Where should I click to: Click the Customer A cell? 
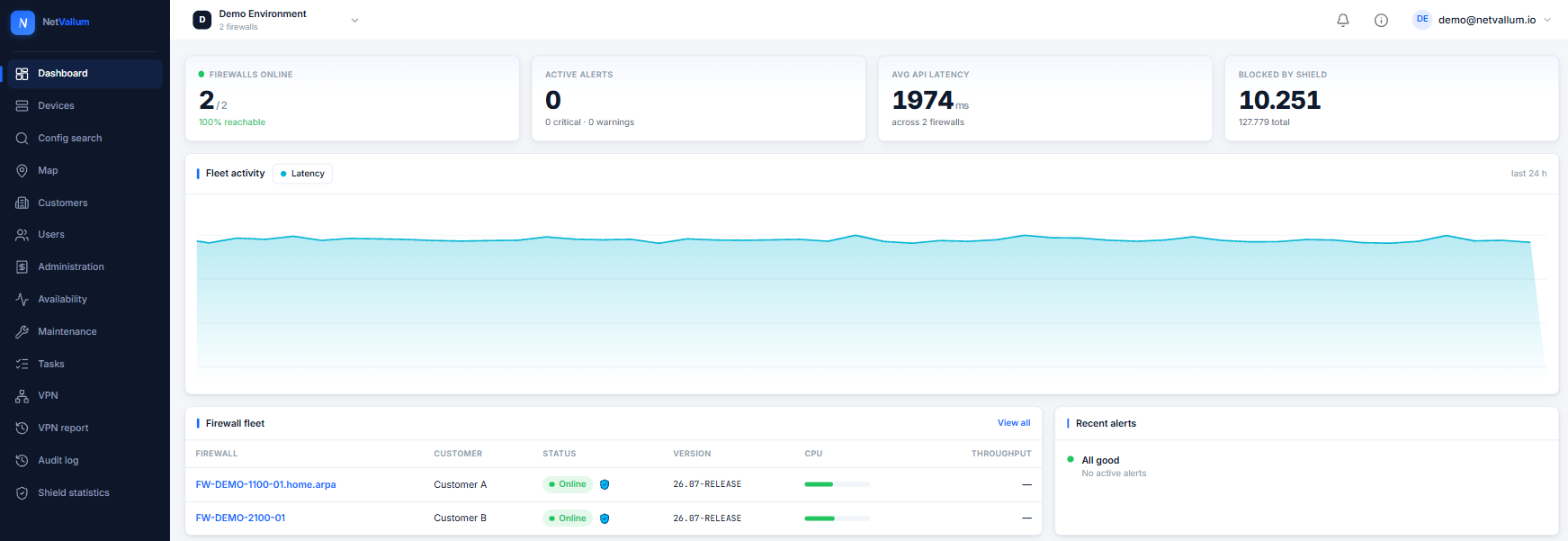point(460,484)
